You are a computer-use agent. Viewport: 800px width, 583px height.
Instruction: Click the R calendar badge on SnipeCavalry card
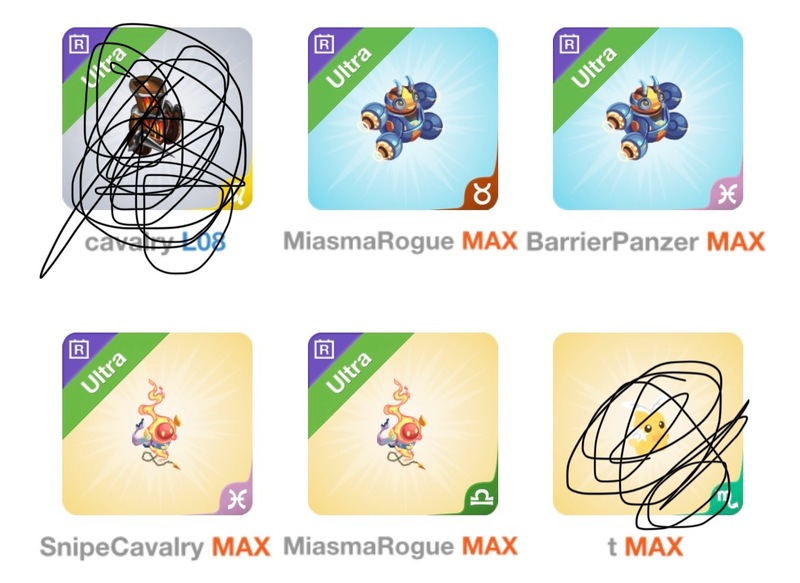79,349
